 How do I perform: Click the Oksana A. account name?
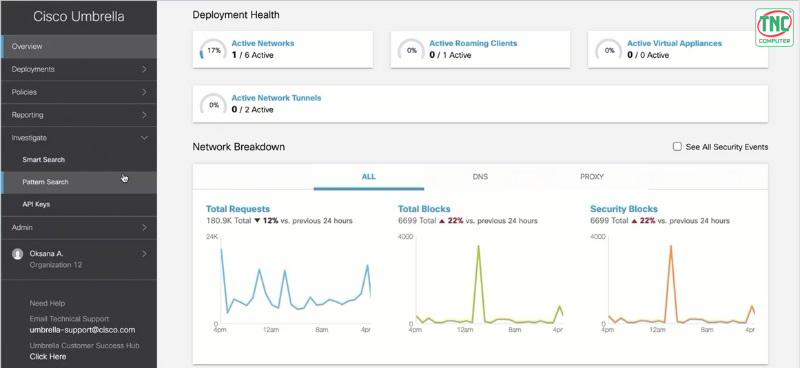46,253
